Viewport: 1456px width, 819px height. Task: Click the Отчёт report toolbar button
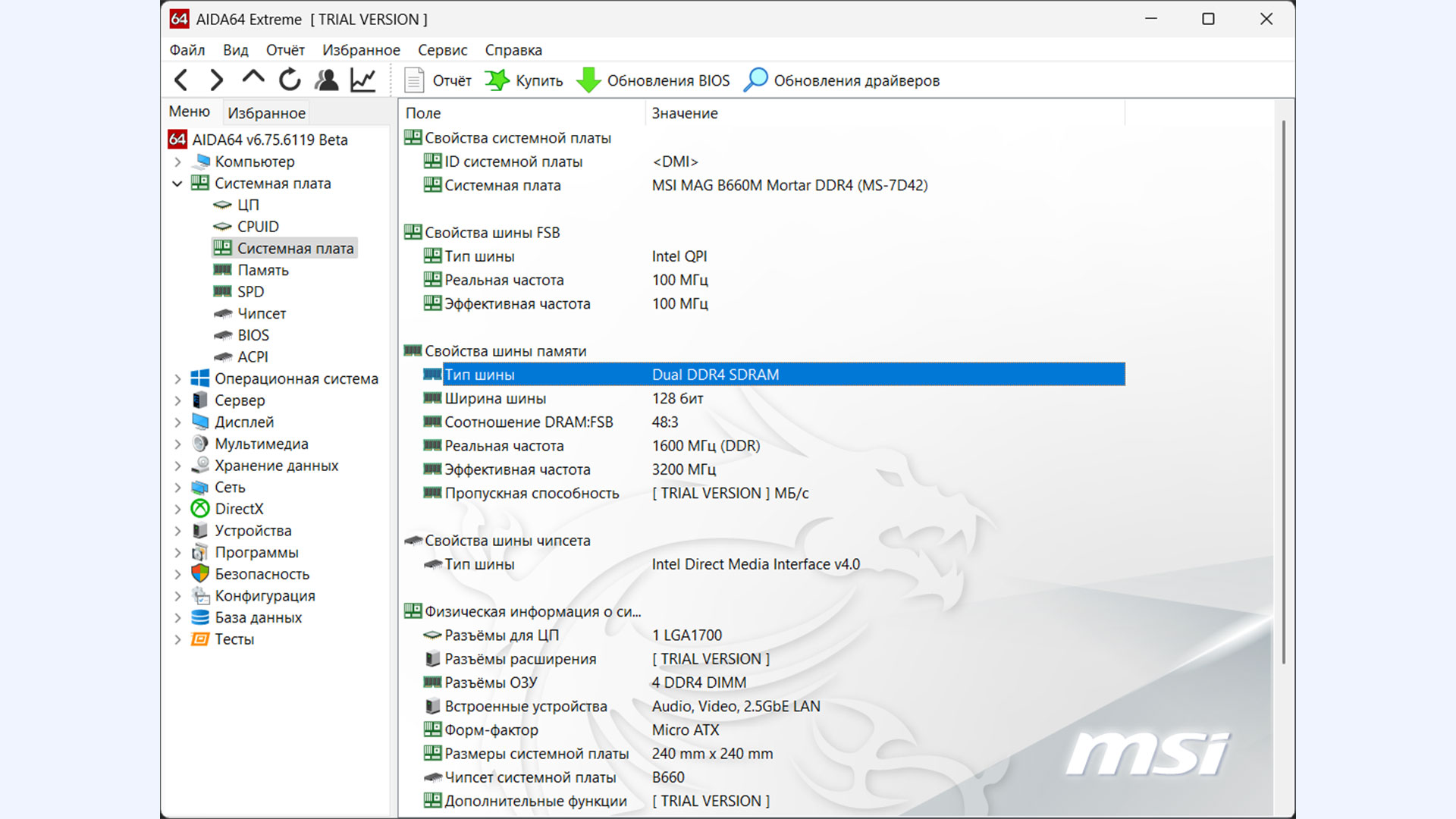438,80
